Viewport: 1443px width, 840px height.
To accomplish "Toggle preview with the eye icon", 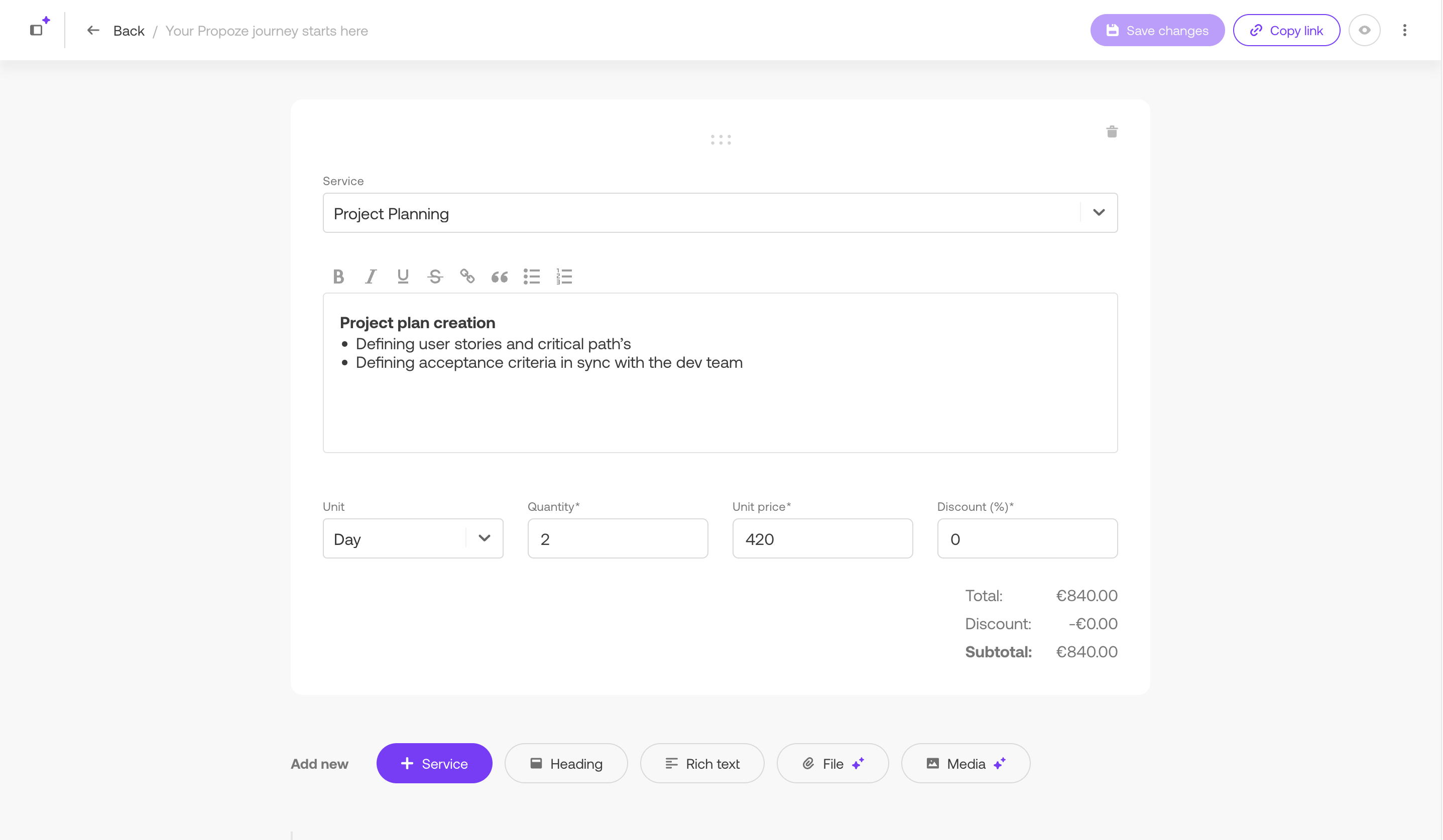I will (x=1364, y=30).
